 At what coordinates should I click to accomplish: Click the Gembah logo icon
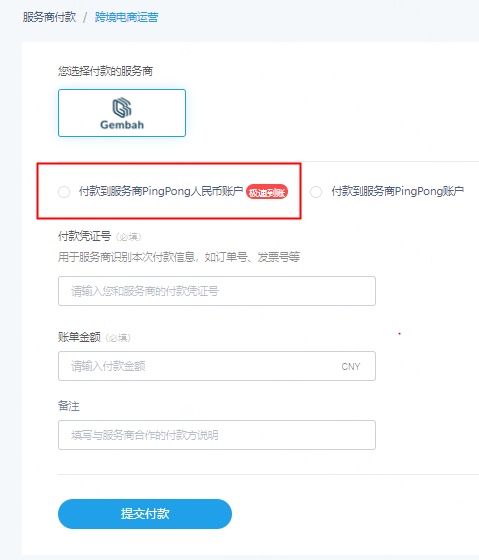pos(122,108)
